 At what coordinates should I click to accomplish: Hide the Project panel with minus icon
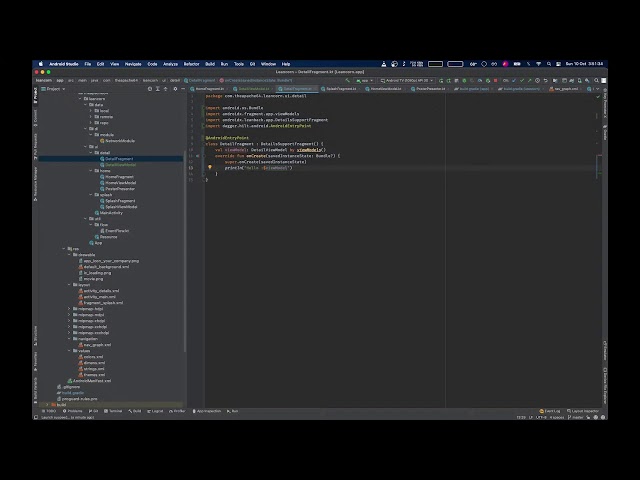pos(183,89)
